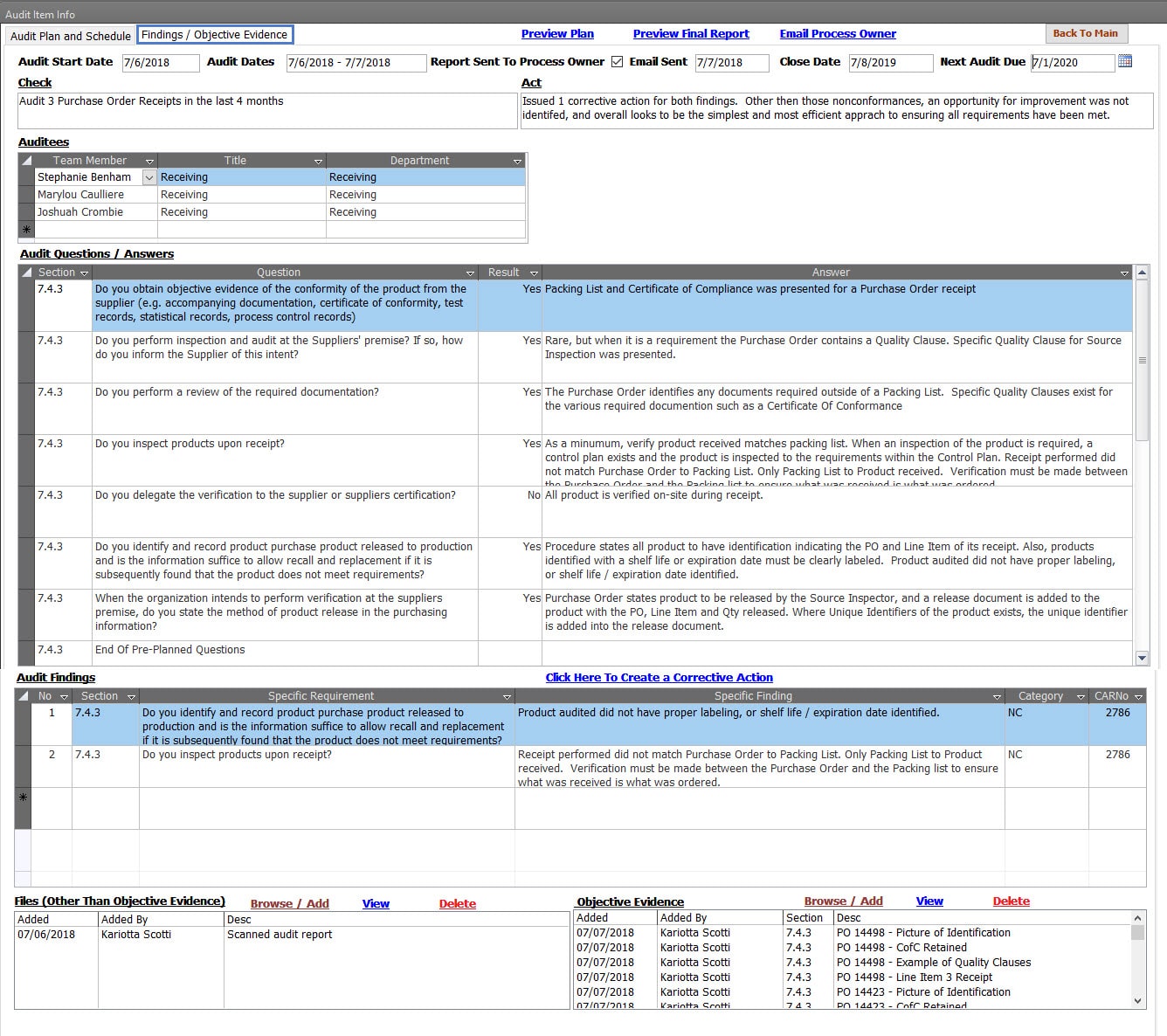The height and width of the screenshot is (1036, 1167).
Task: Open the Stephanie Benham team member dropdown
Action: [x=148, y=177]
